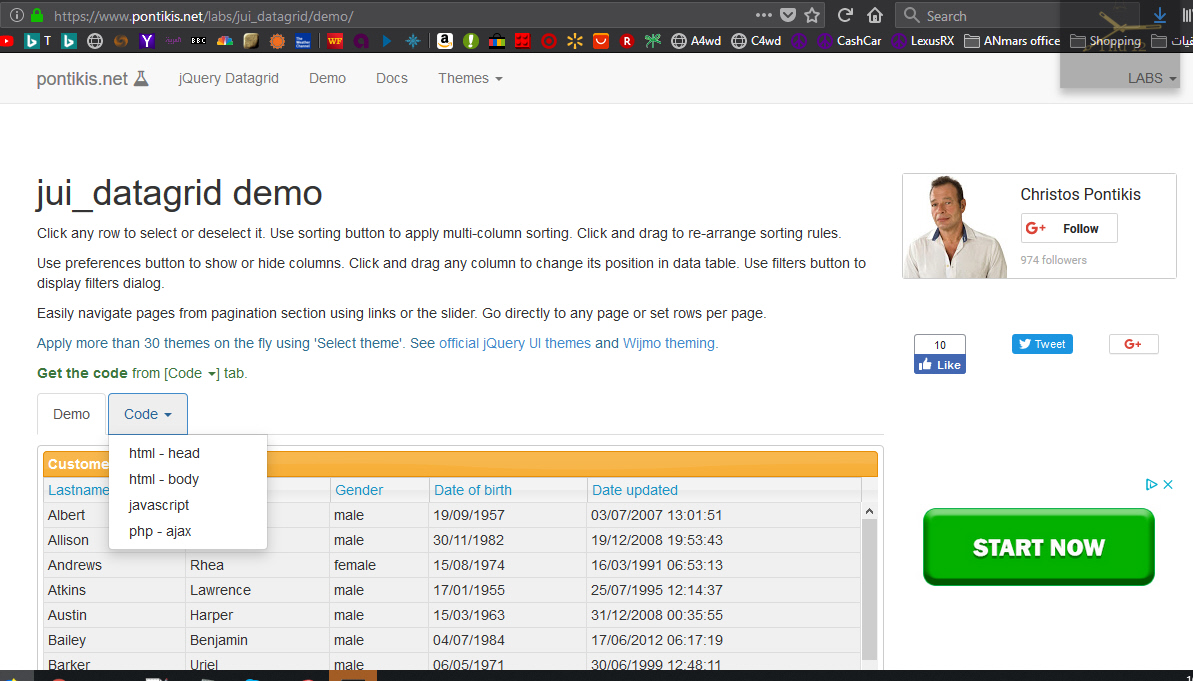The height and width of the screenshot is (681, 1193).
Task: Bookmark this page using the star icon
Action: click(x=812, y=15)
